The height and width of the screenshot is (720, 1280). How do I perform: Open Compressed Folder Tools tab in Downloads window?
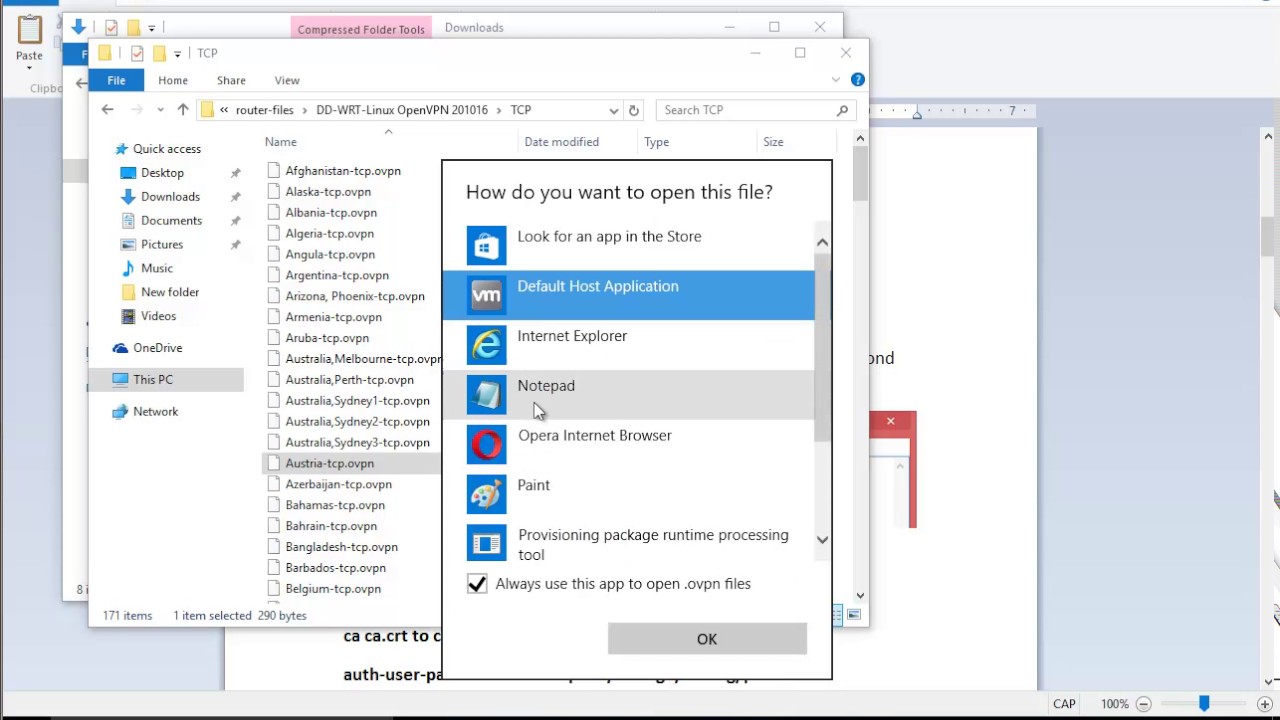point(361,28)
